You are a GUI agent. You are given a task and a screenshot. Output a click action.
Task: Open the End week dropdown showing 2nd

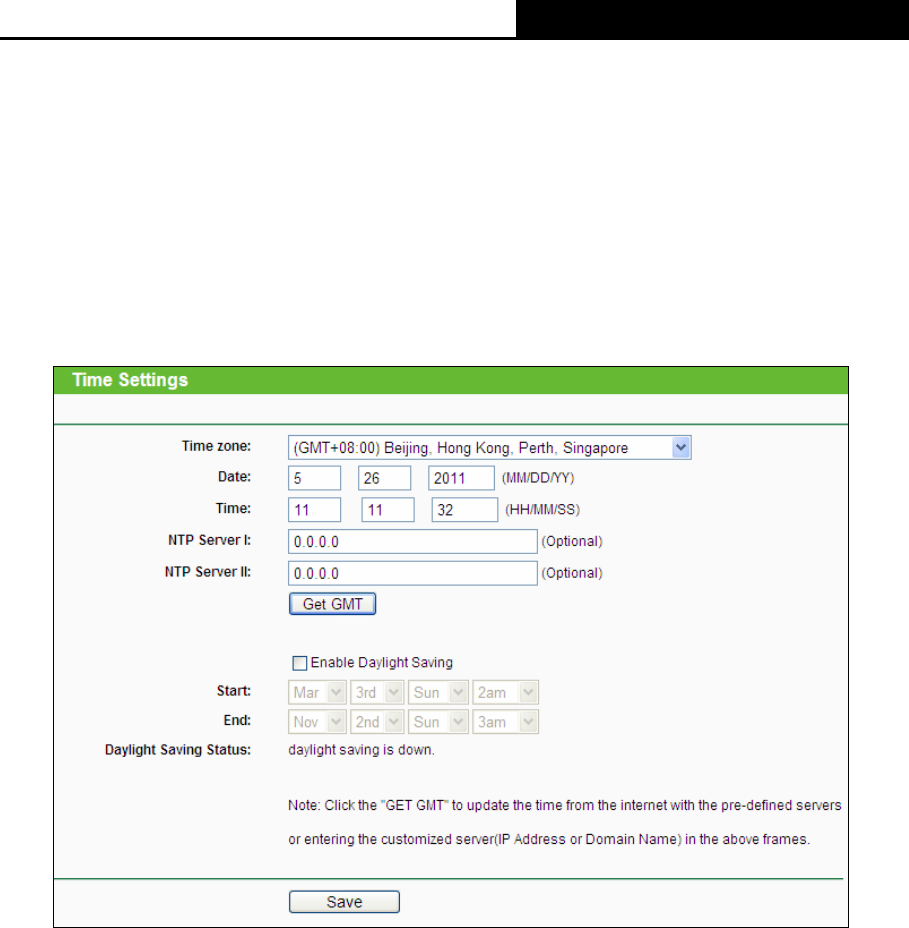[377, 722]
